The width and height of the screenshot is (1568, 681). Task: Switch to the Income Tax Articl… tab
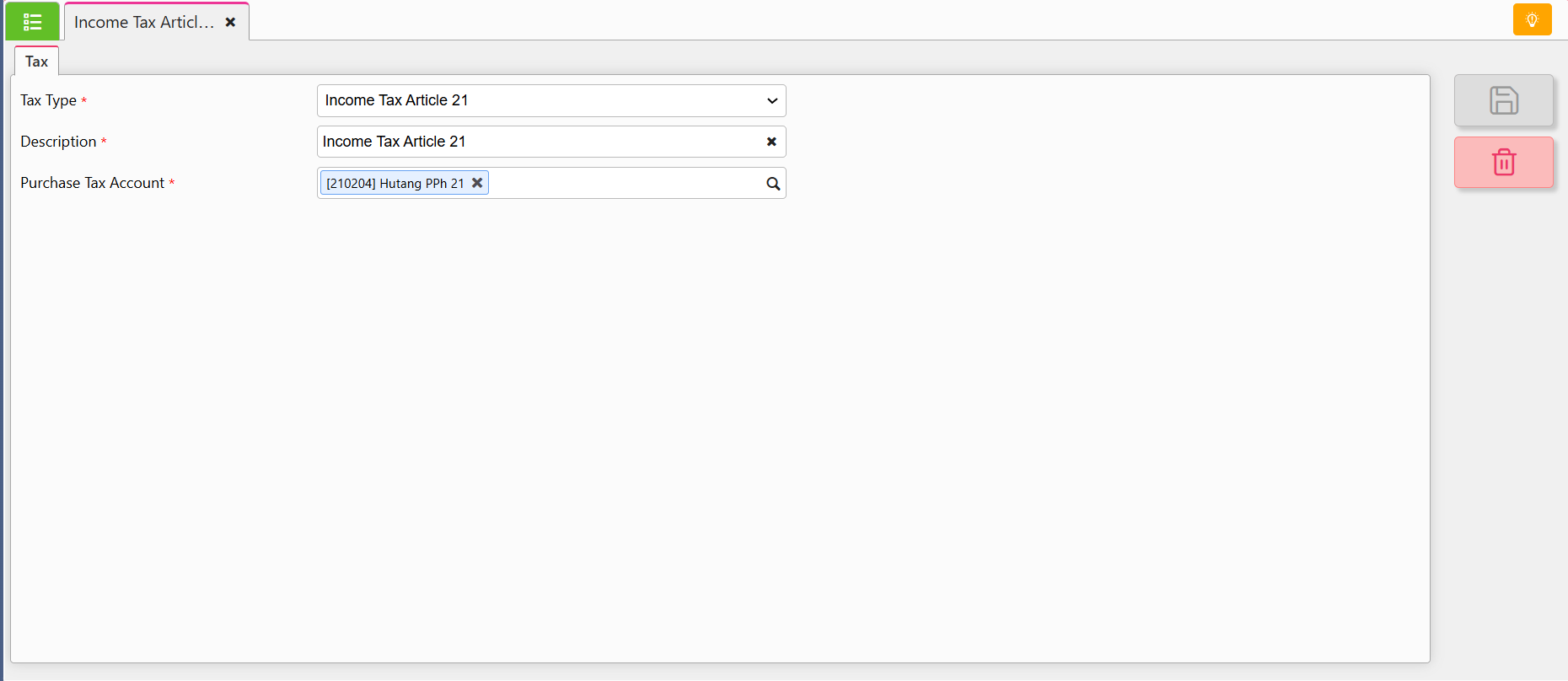[144, 22]
